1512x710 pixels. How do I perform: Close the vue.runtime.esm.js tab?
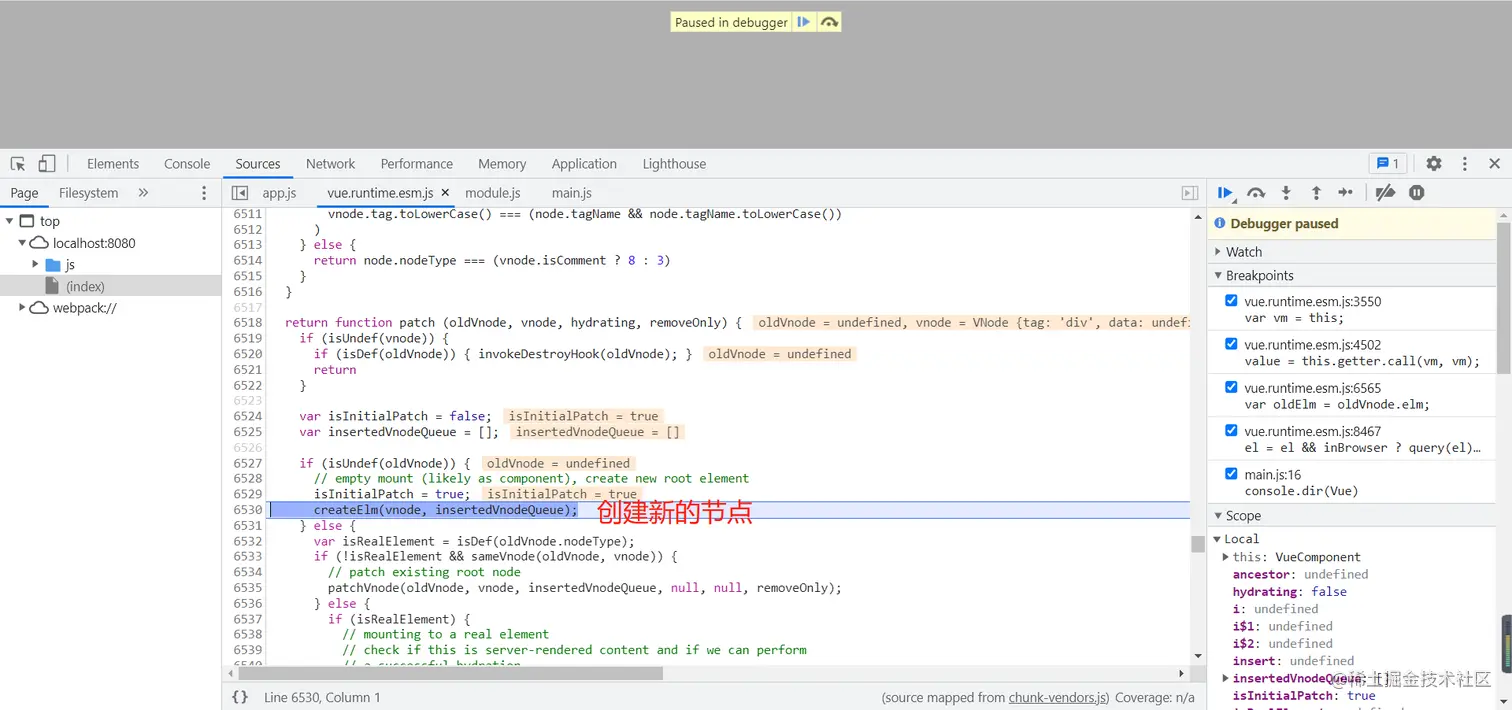click(x=445, y=193)
